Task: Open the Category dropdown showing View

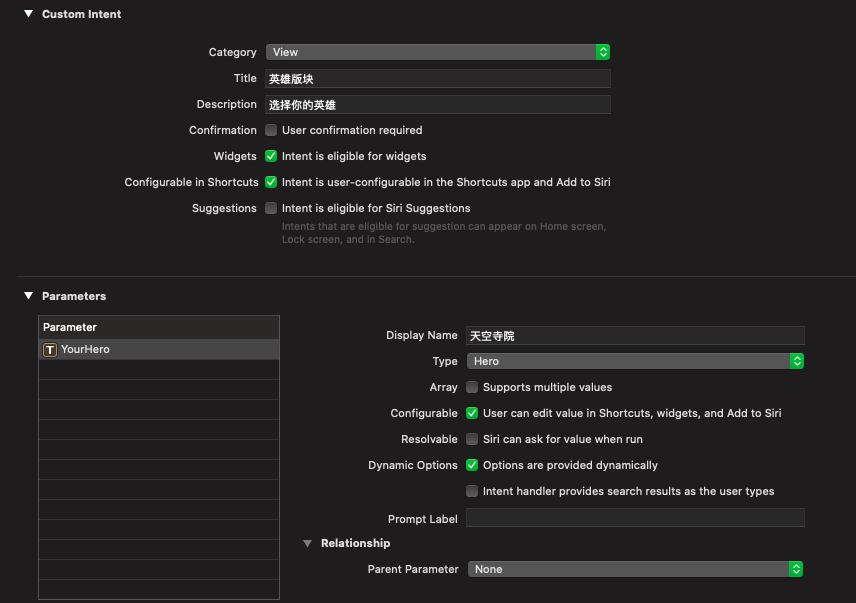Action: [437, 52]
